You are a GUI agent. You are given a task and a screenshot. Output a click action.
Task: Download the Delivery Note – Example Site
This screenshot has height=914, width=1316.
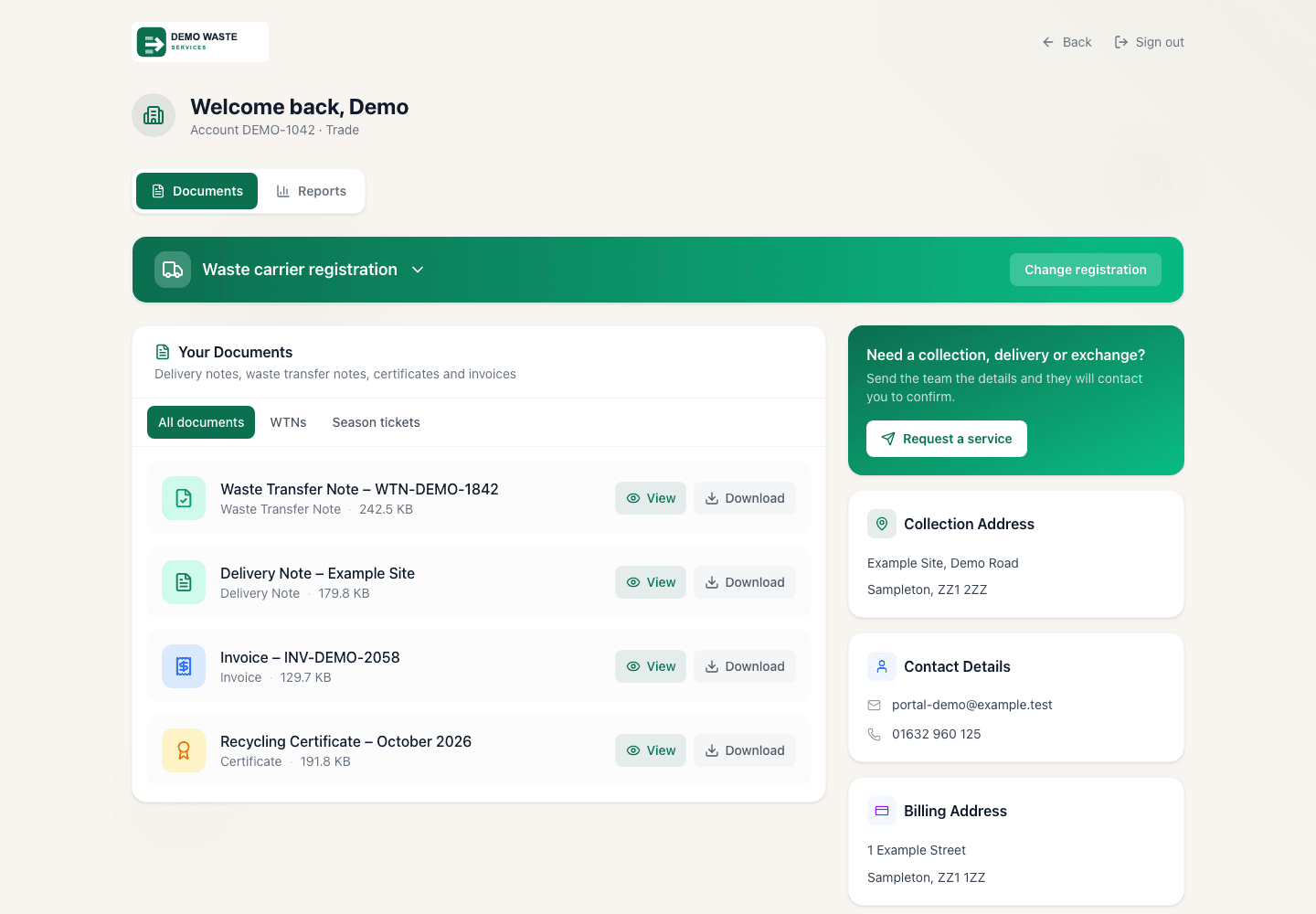(745, 582)
